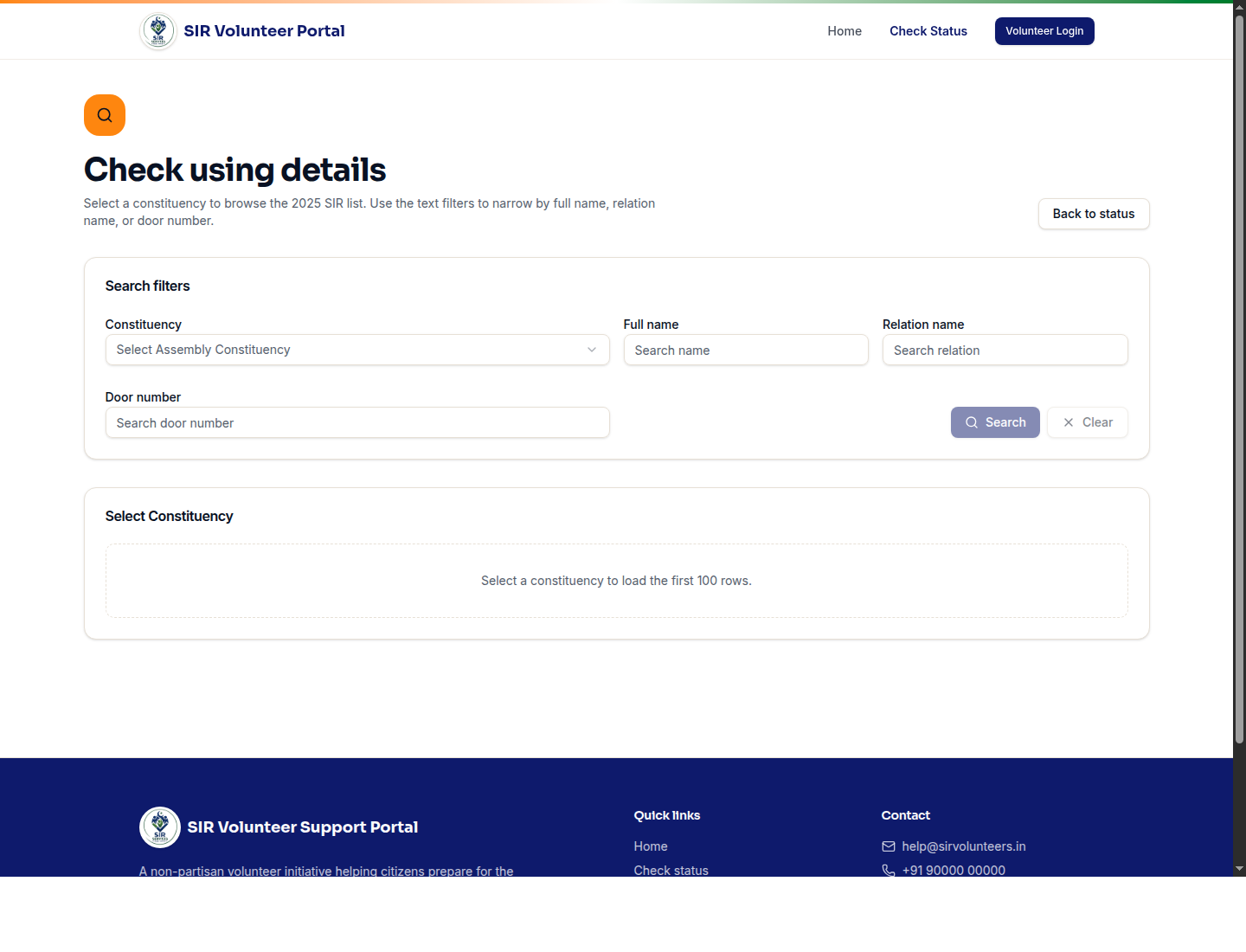Focus the Door number search field
The height and width of the screenshot is (952, 1246).
click(x=357, y=422)
